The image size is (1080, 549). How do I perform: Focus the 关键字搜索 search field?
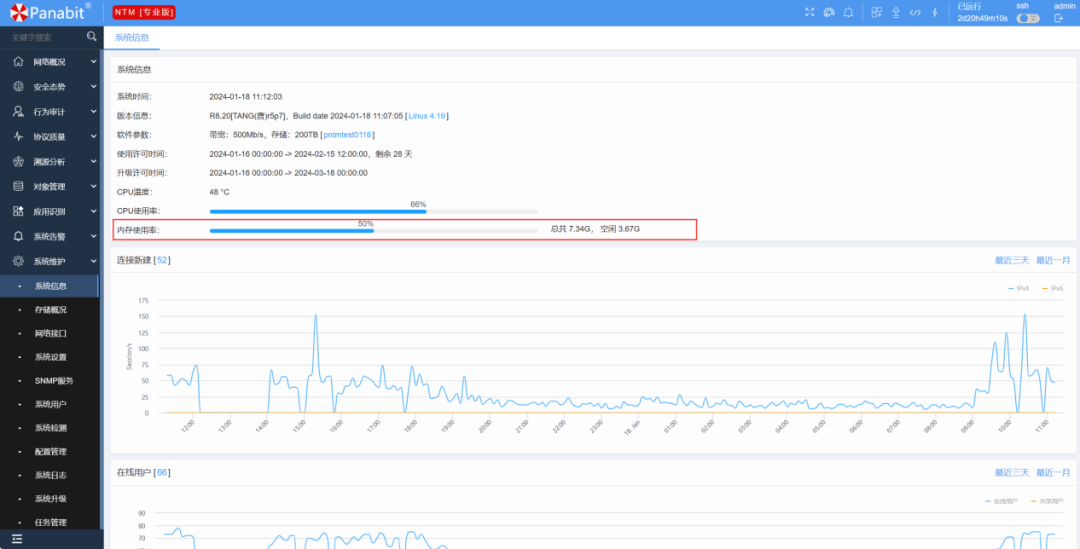pos(45,37)
